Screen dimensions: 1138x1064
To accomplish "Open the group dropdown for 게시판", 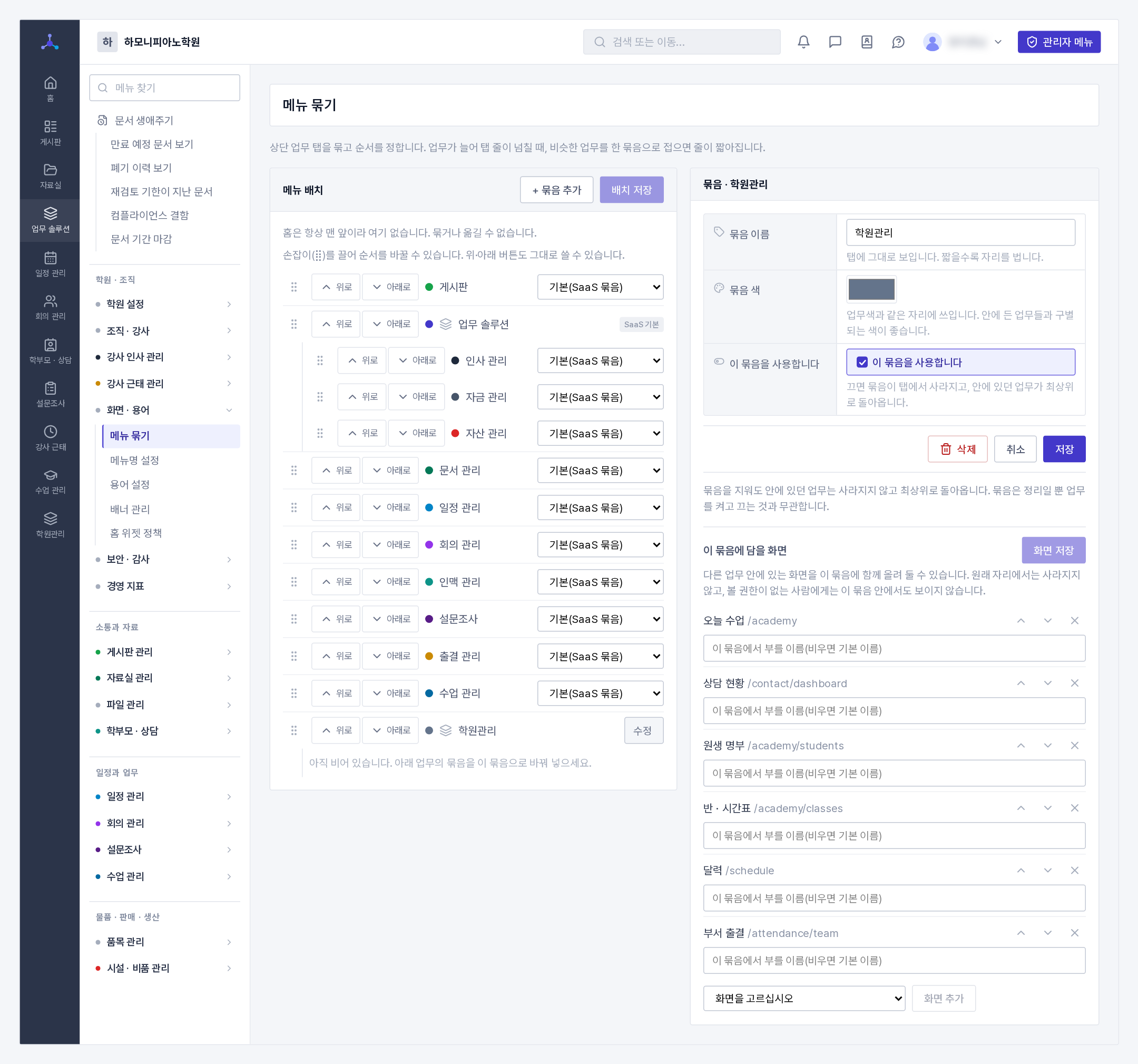I will point(600,287).
